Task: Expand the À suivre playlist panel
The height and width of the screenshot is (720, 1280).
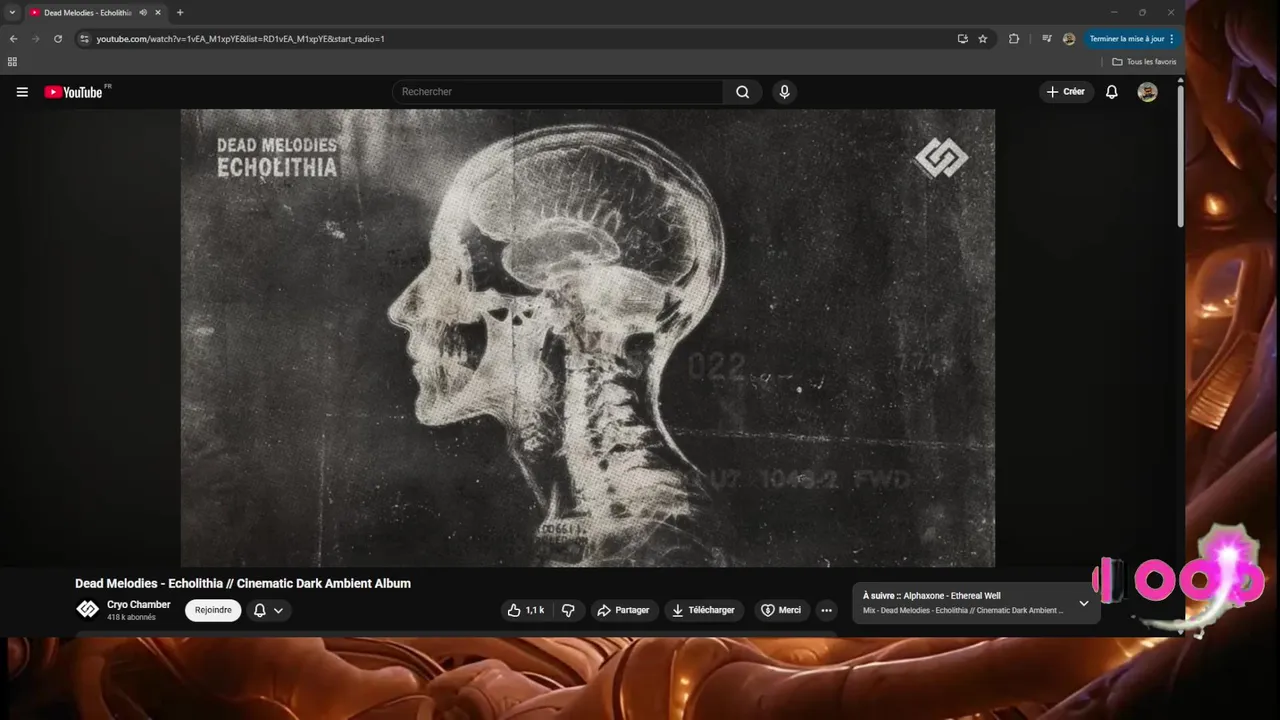Action: [x=1083, y=603]
